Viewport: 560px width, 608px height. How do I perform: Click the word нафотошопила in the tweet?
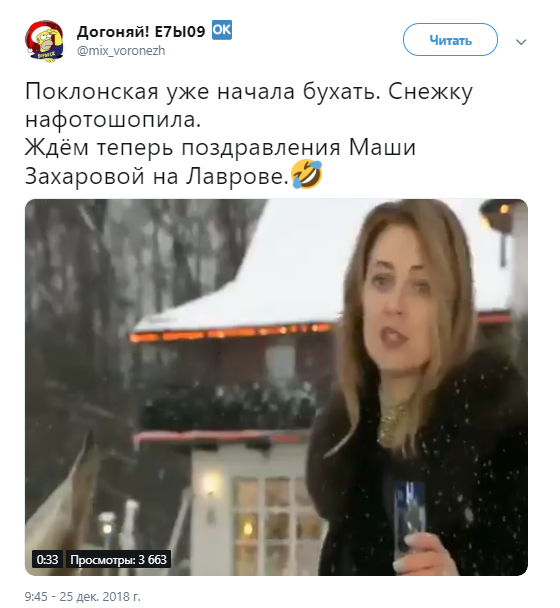coord(113,120)
